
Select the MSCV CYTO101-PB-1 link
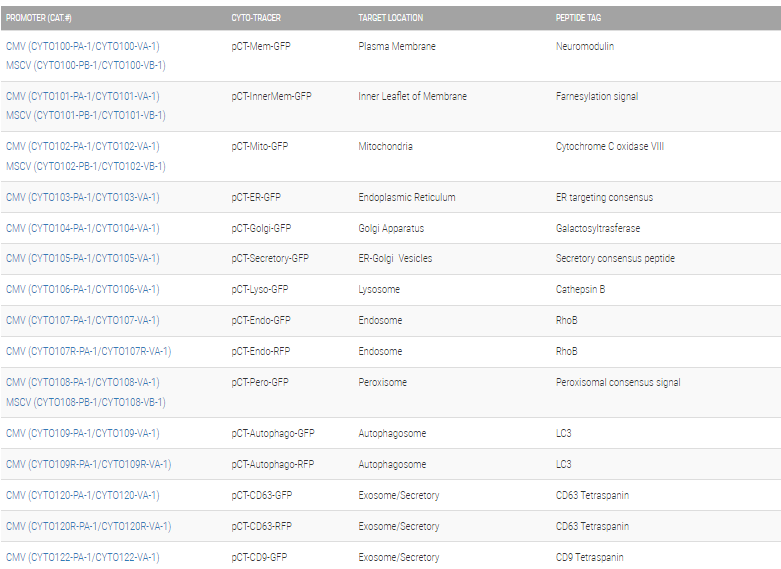click(x=85, y=115)
